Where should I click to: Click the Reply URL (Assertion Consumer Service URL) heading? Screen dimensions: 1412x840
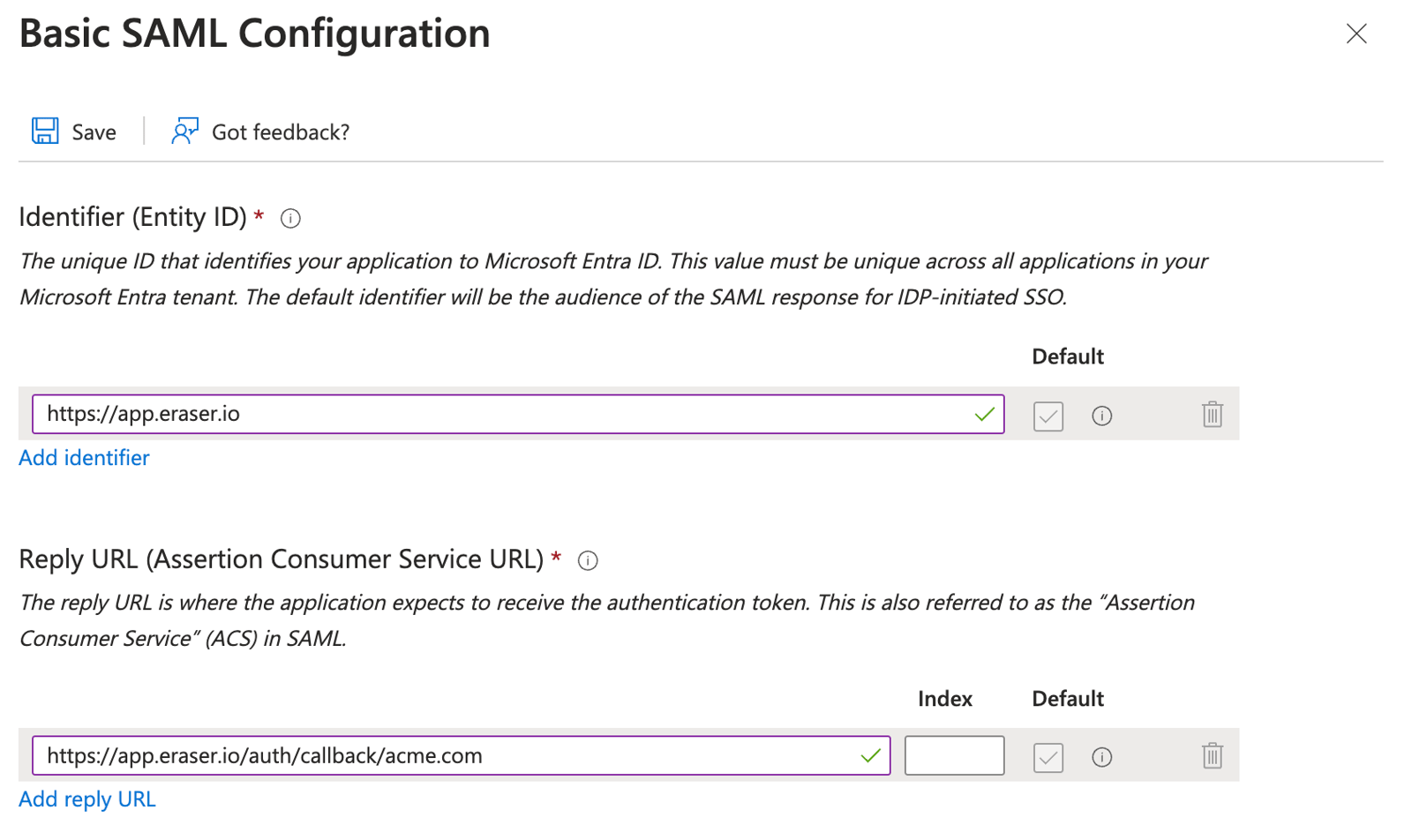click(281, 559)
